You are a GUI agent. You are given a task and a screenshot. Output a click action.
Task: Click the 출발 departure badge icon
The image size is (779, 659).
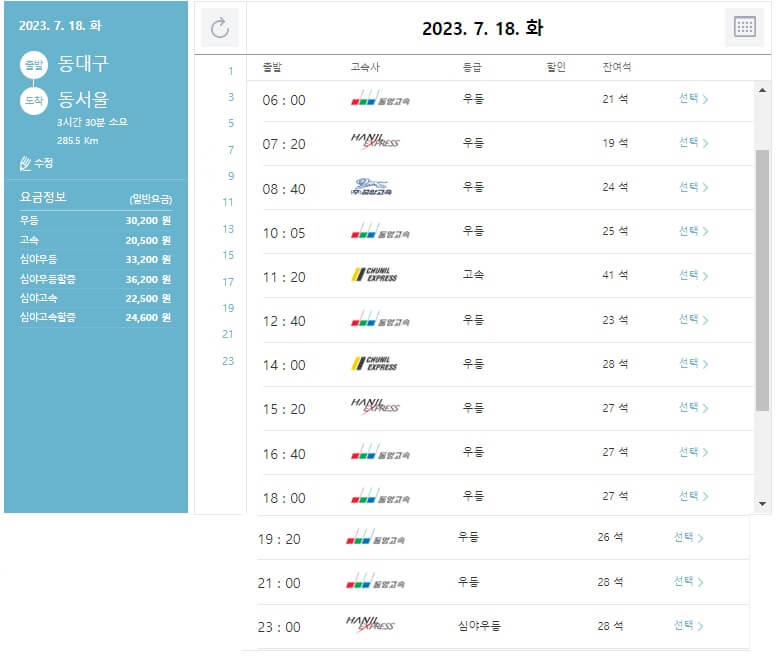34,65
